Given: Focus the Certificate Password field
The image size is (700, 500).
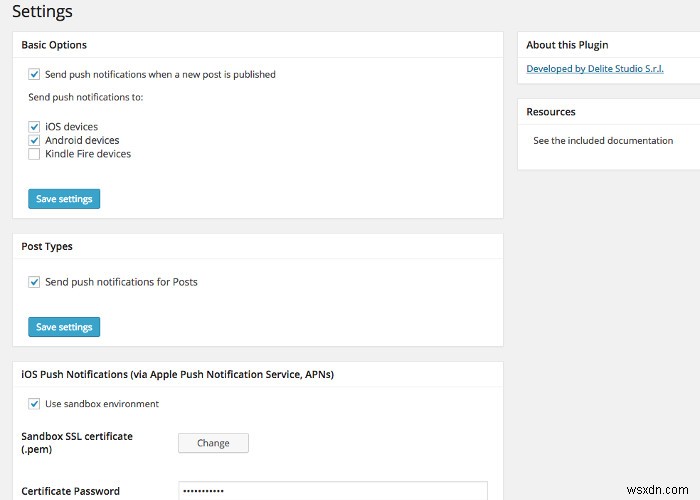Looking at the screenshot, I should (x=333, y=490).
